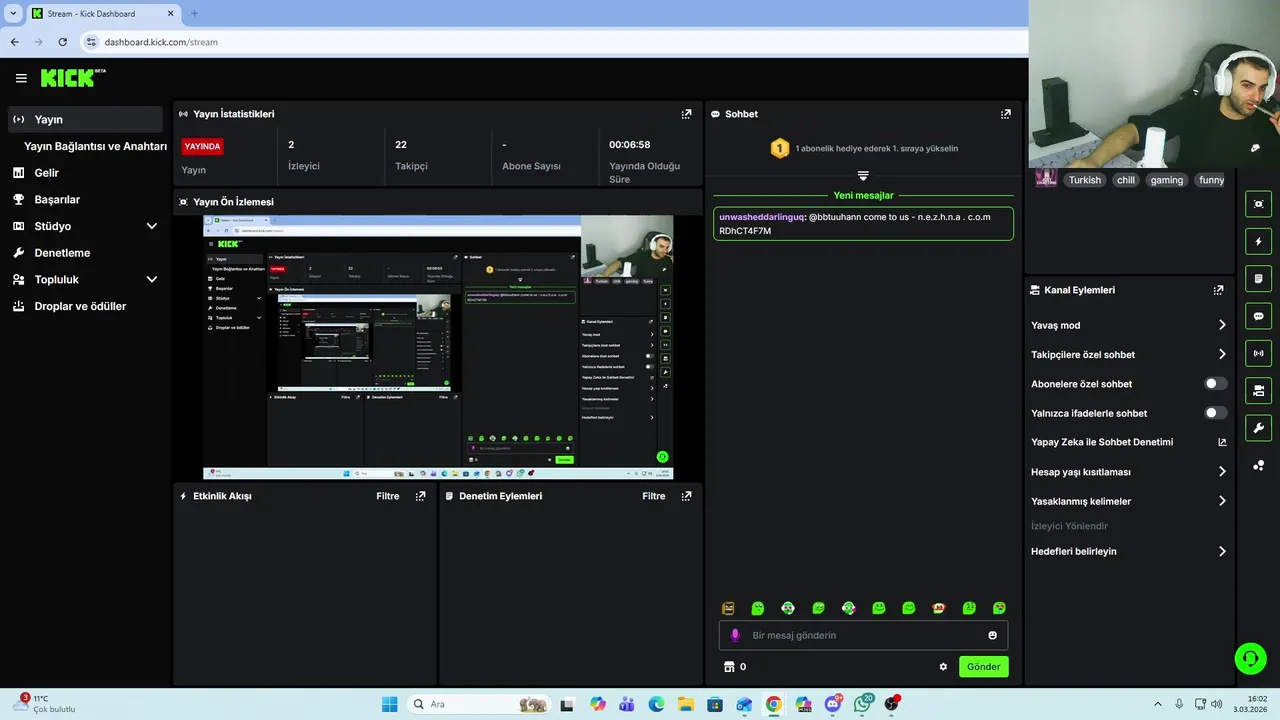
Task: Pop out the Etkinlik Akışı panel
Action: [420, 496]
